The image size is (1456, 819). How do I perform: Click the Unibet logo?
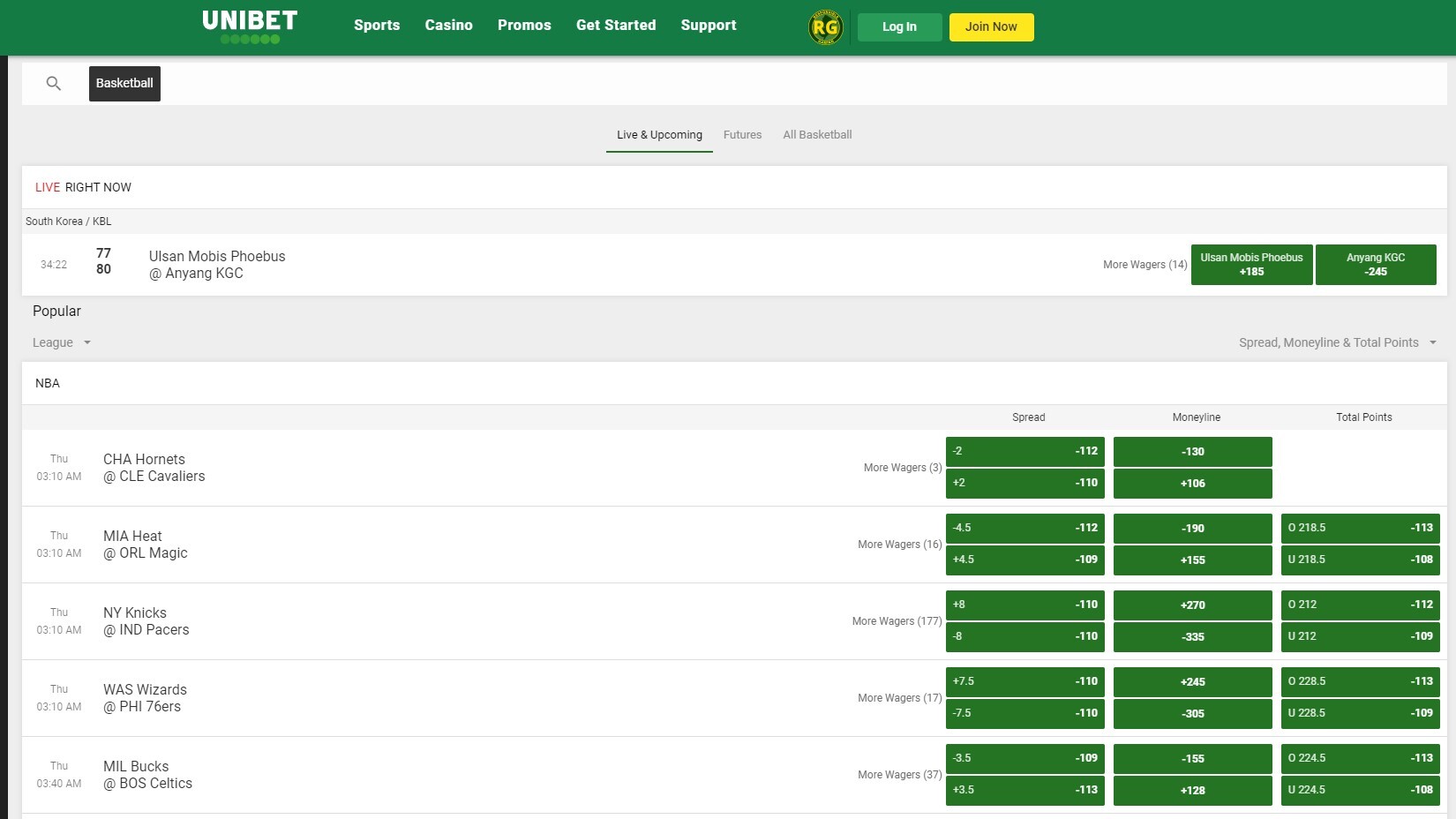250,26
